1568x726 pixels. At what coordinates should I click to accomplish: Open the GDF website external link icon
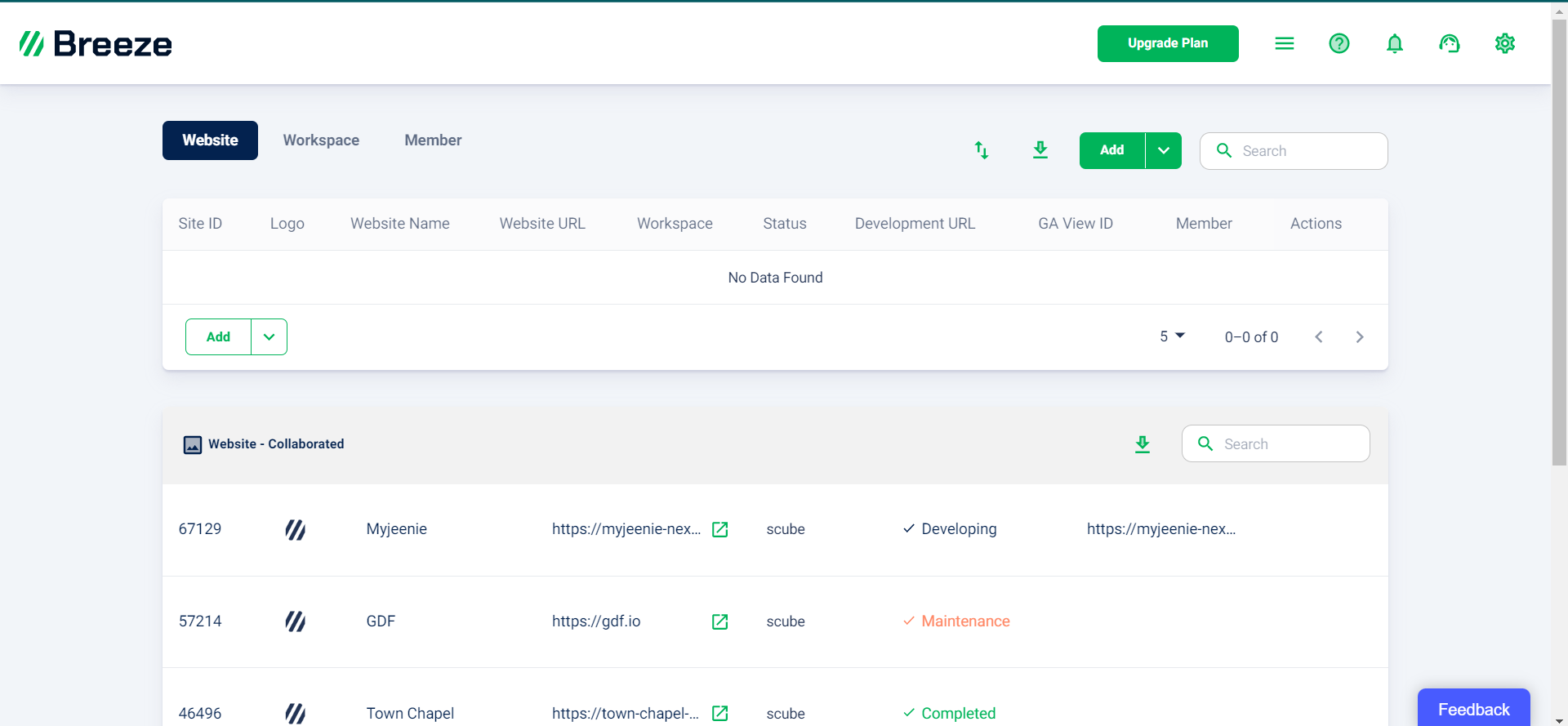point(720,621)
